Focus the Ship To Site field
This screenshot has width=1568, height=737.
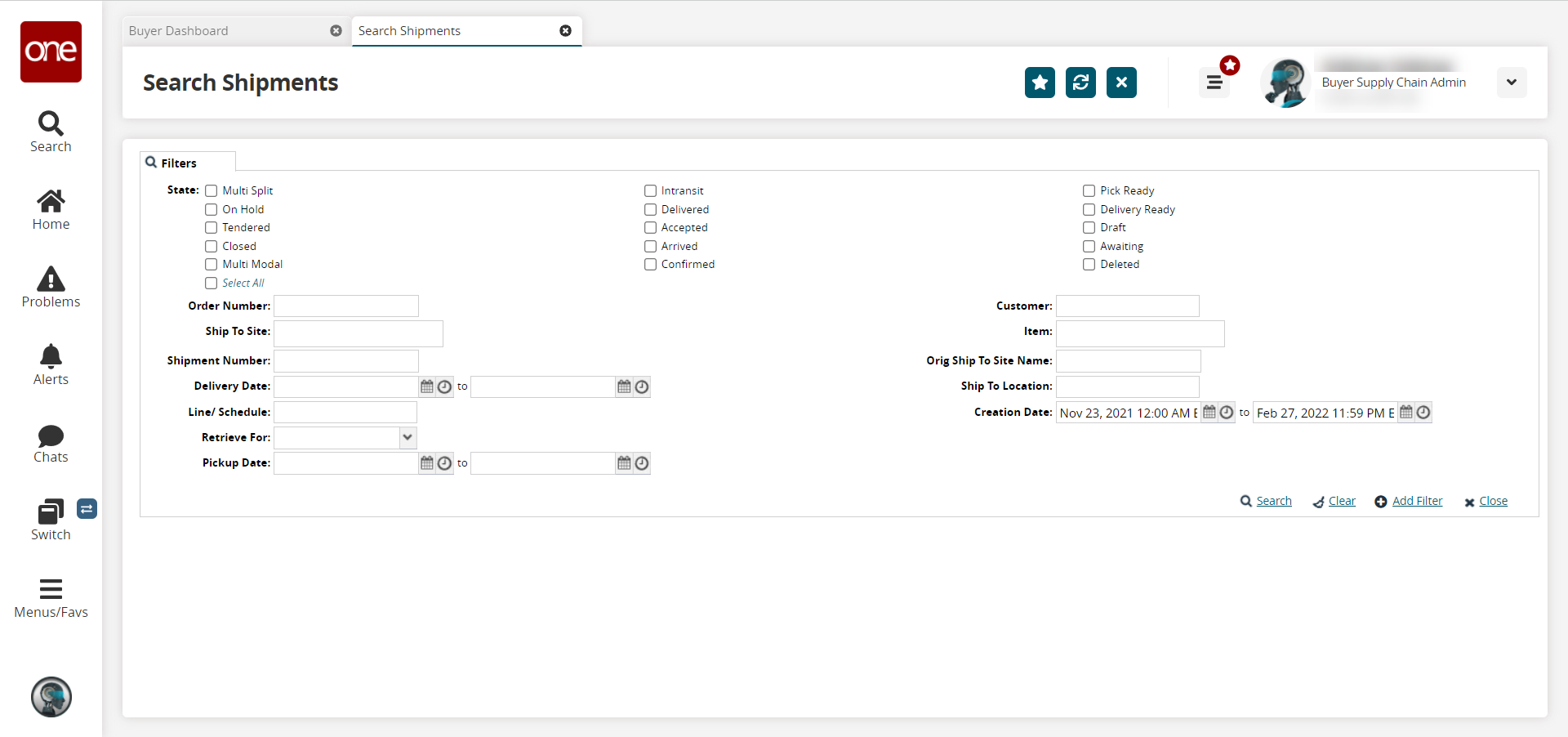[359, 333]
